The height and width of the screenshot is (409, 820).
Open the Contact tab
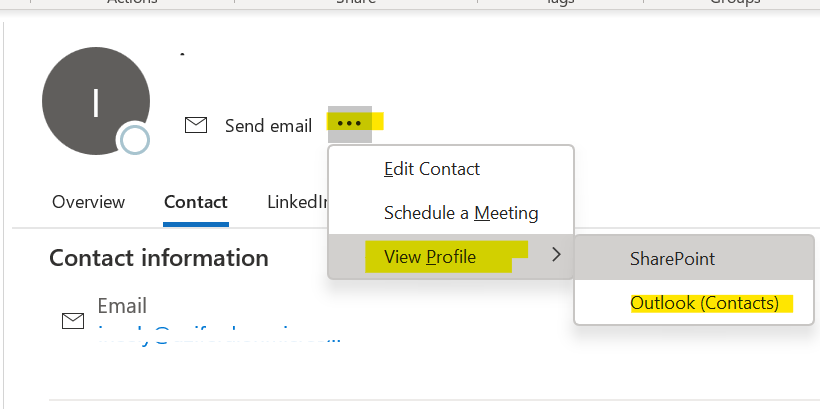(x=196, y=202)
